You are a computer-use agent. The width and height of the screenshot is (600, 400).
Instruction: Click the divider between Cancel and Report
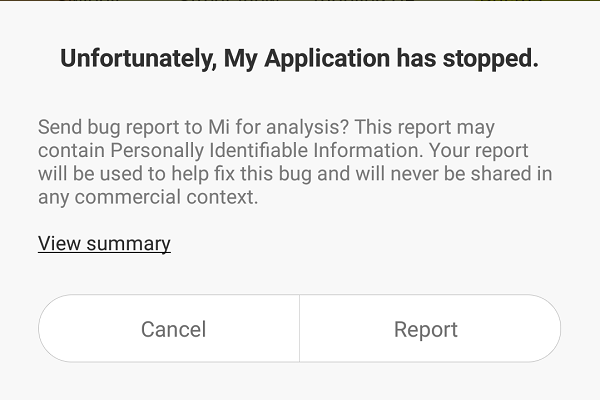(299, 329)
